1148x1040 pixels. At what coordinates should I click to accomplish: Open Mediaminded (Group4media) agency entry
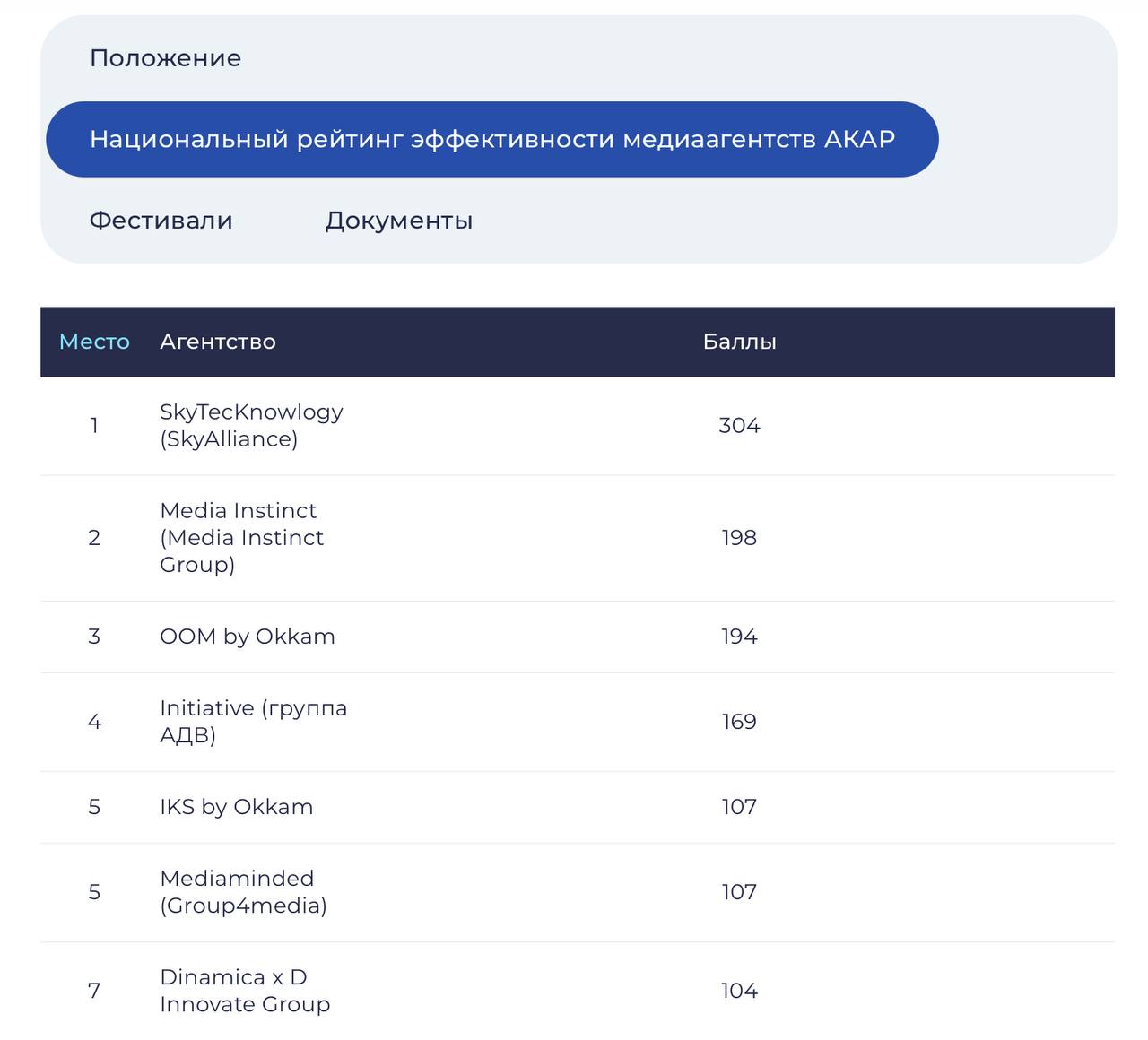pyautogui.click(x=242, y=891)
